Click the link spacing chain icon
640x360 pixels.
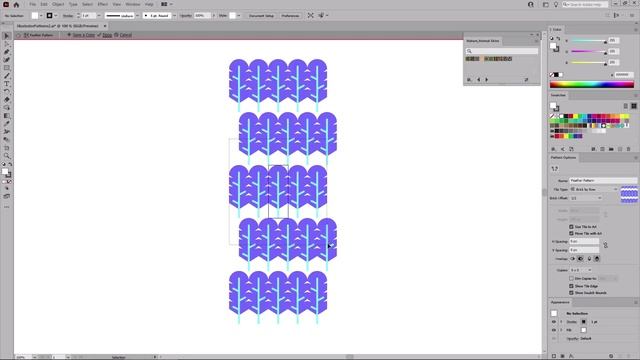pos(605,245)
